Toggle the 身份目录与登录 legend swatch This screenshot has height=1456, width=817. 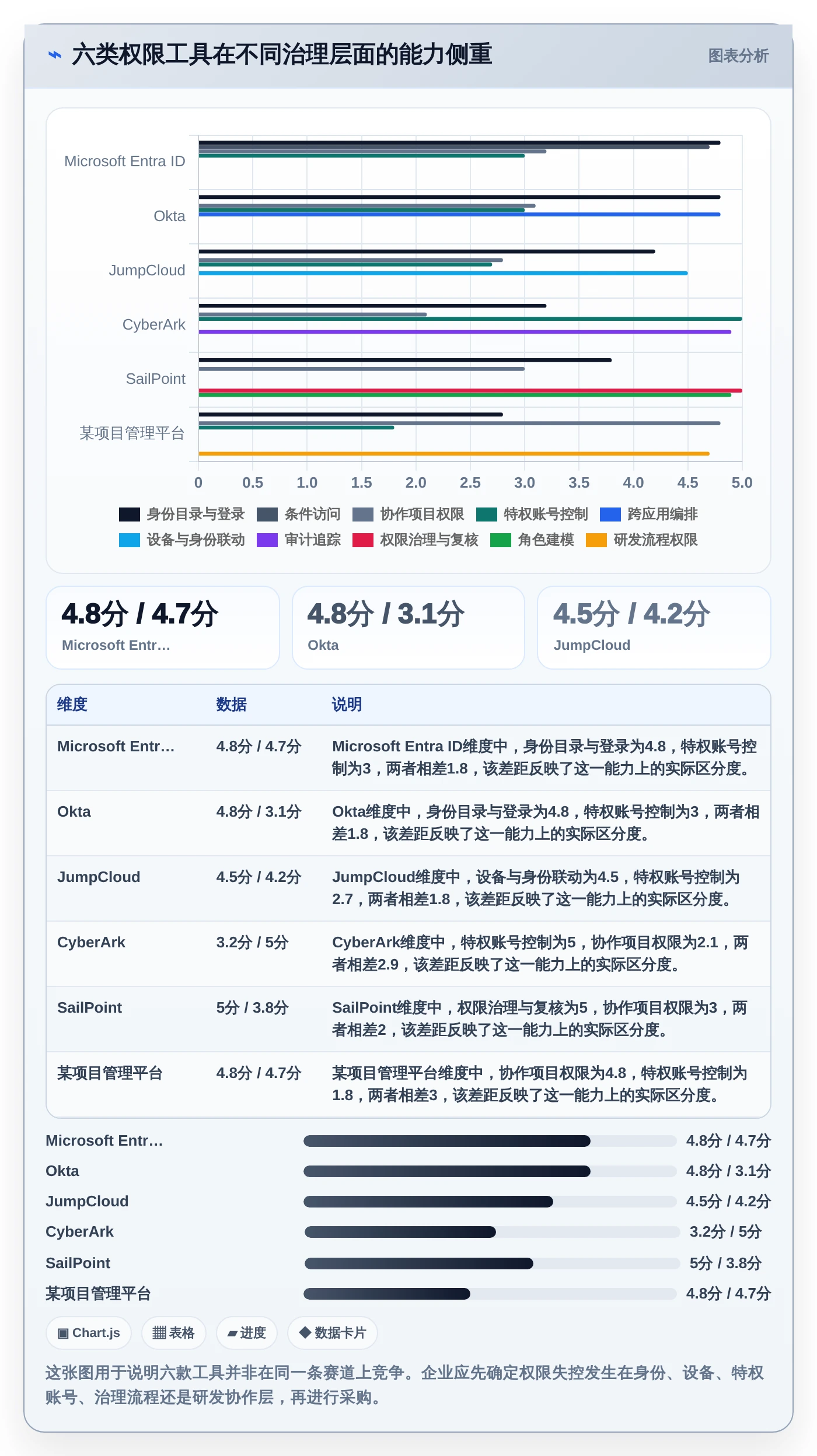[130, 514]
